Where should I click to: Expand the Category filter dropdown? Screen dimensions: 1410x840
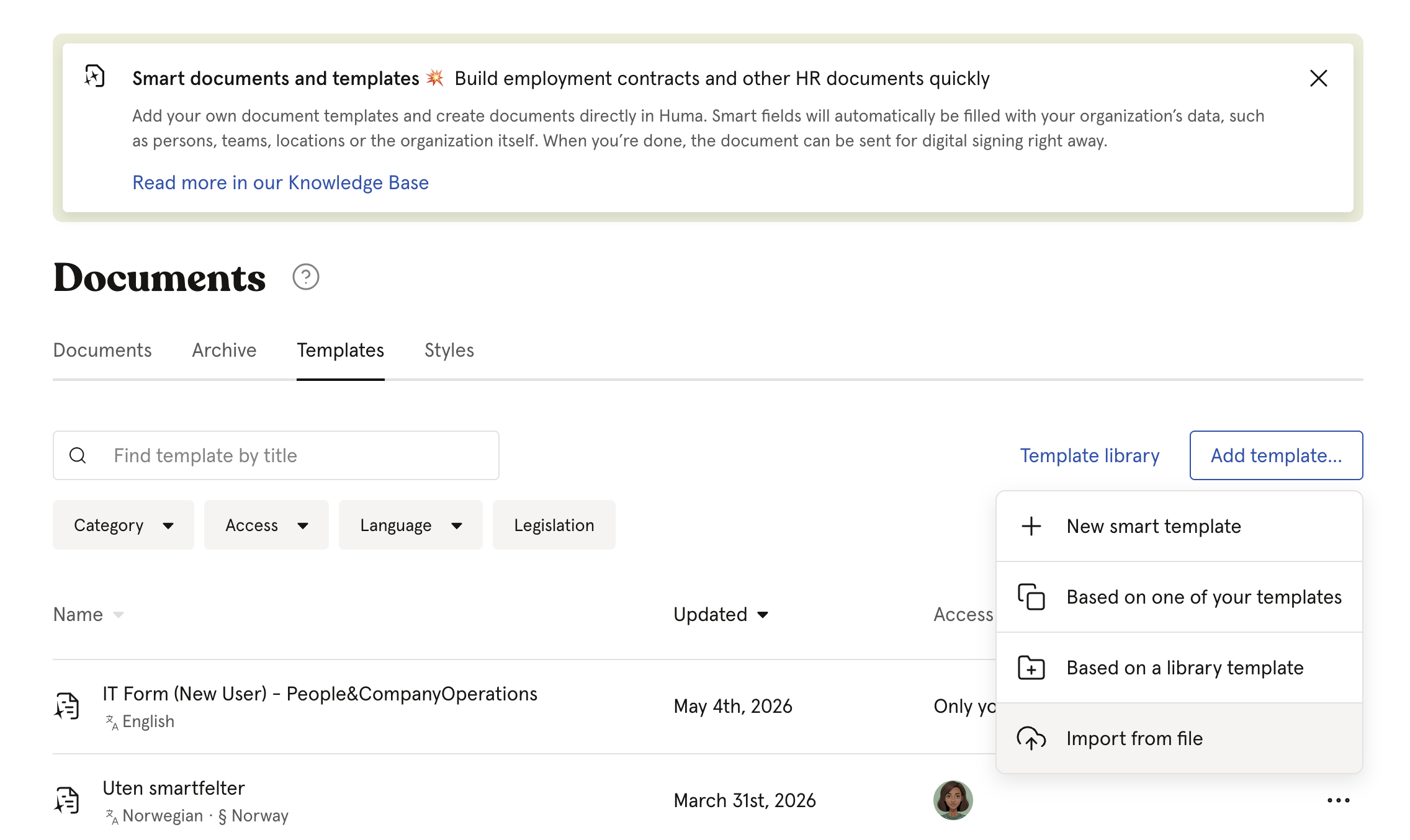pos(123,525)
